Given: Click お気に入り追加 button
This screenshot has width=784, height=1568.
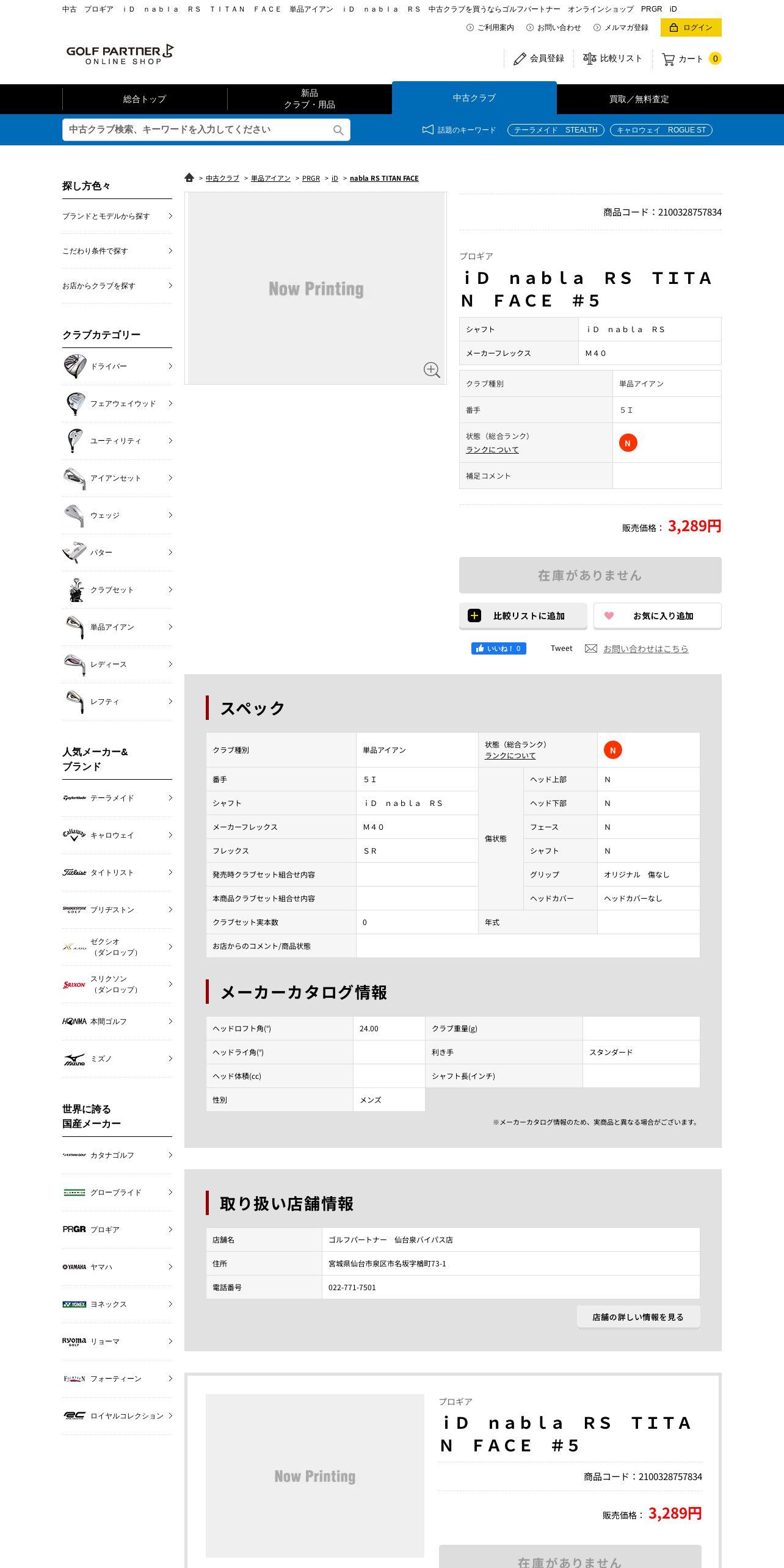Looking at the screenshot, I should [x=658, y=616].
